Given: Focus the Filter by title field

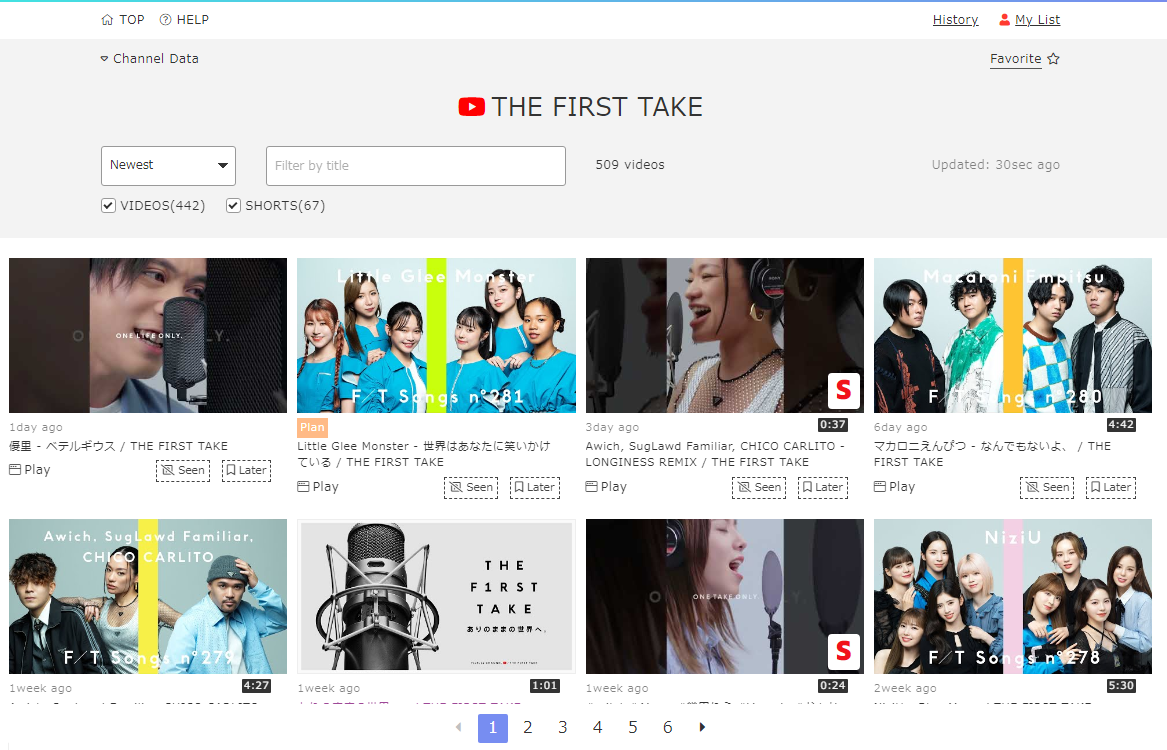Looking at the screenshot, I should (415, 165).
